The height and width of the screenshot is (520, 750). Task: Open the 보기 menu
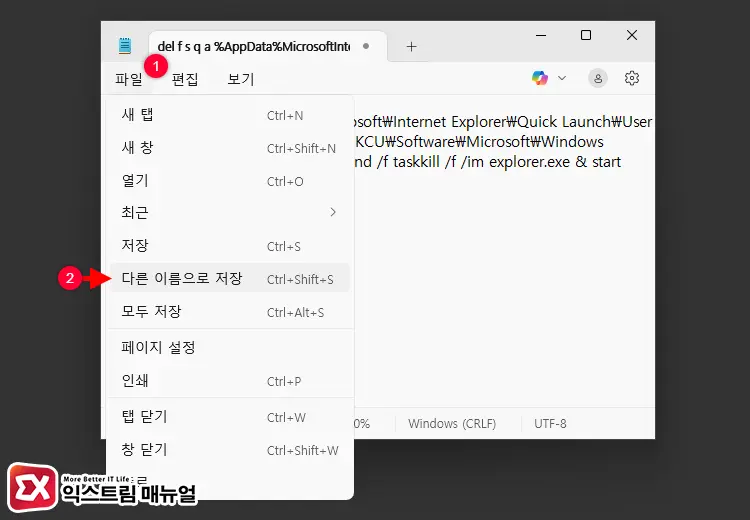click(x=241, y=79)
